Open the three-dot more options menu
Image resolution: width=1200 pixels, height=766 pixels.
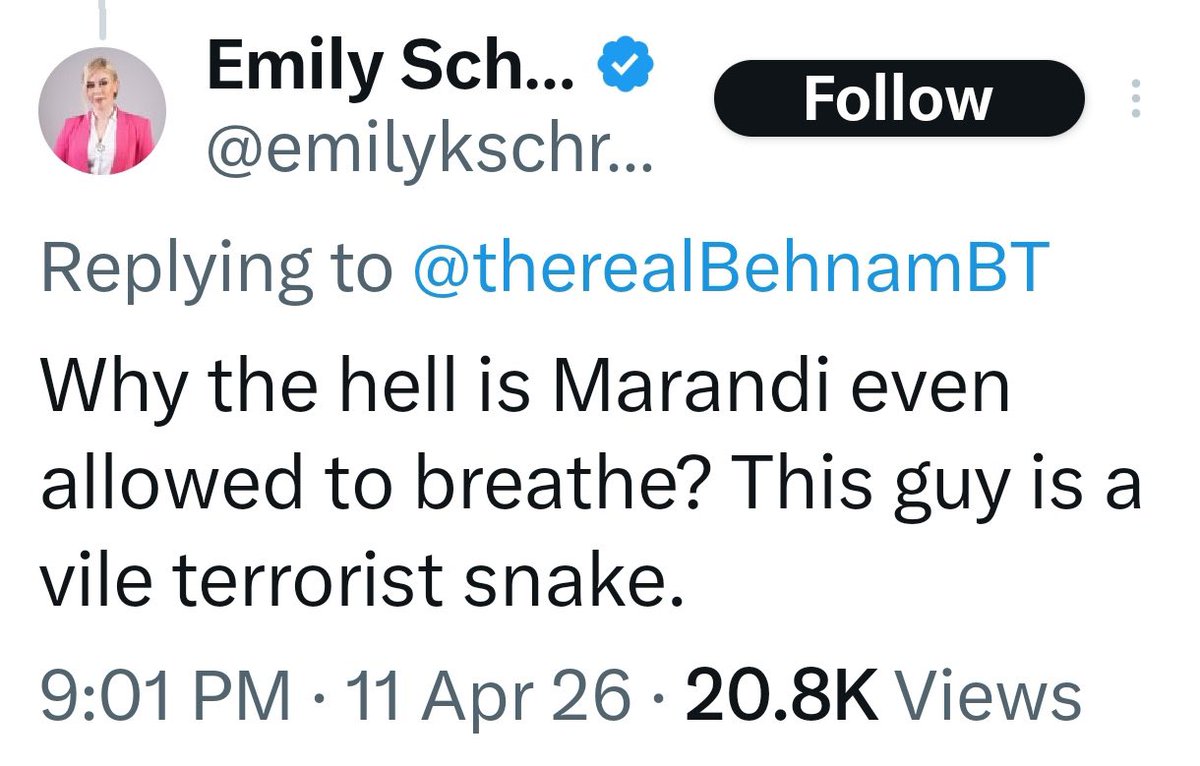(x=1136, y=100)
